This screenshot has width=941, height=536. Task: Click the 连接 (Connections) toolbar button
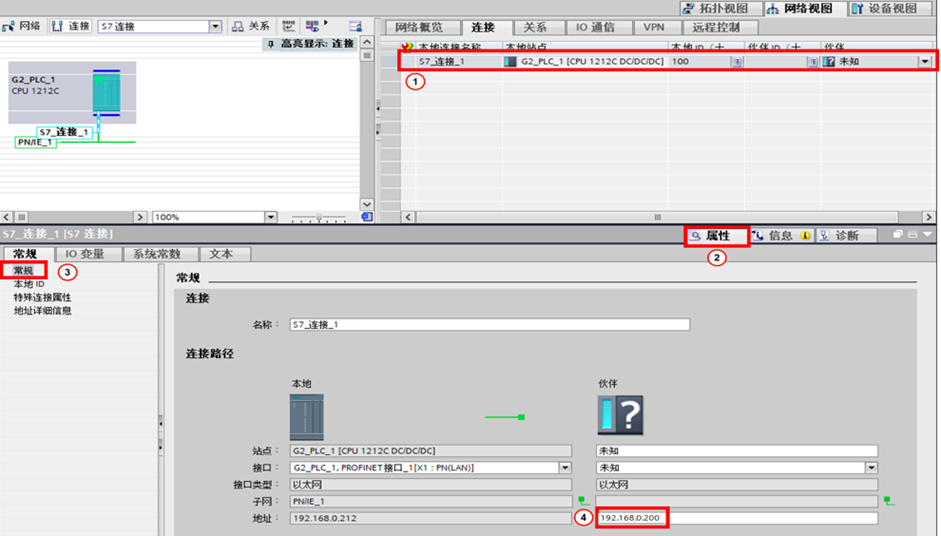[x=71, y=26]
